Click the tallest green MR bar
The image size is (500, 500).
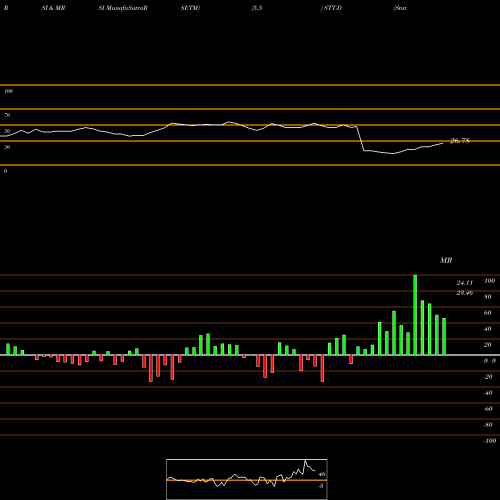[415, 315]
